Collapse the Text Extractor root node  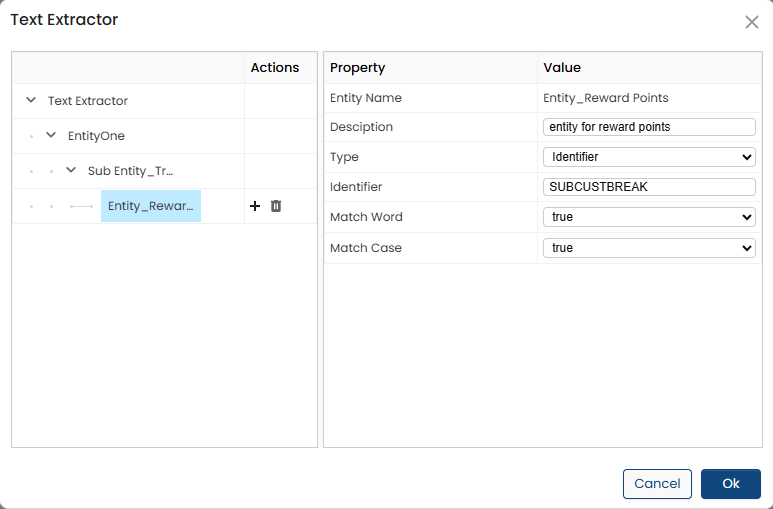pyautogui.click(x=31, y=101)
